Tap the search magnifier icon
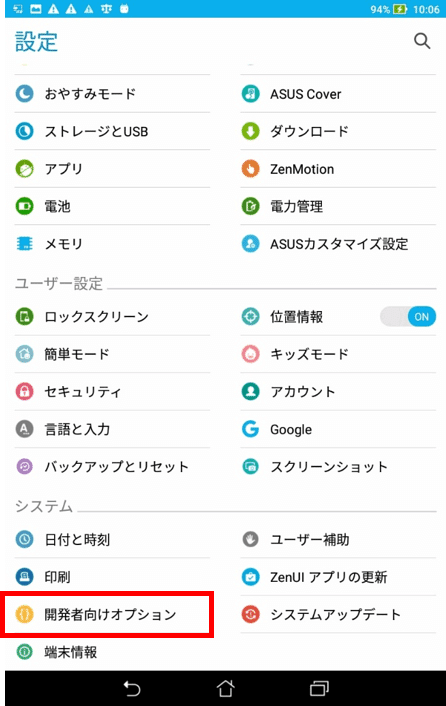The width and height of the screenshot is (446, 706). [x=422, y=41]
